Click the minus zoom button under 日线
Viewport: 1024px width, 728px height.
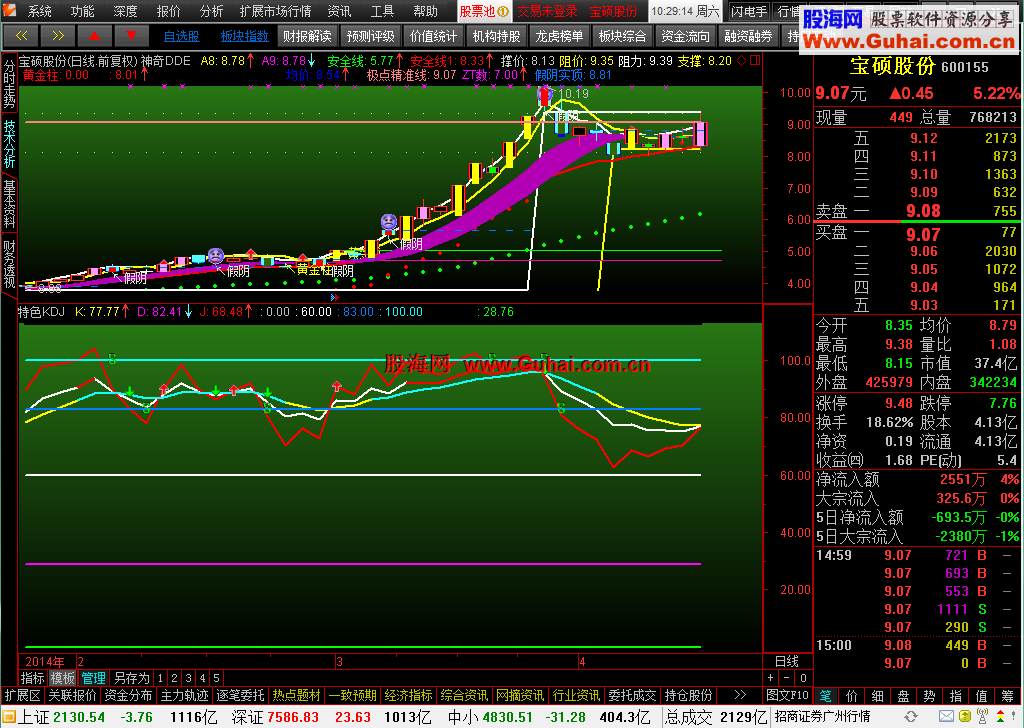(787, 678)
